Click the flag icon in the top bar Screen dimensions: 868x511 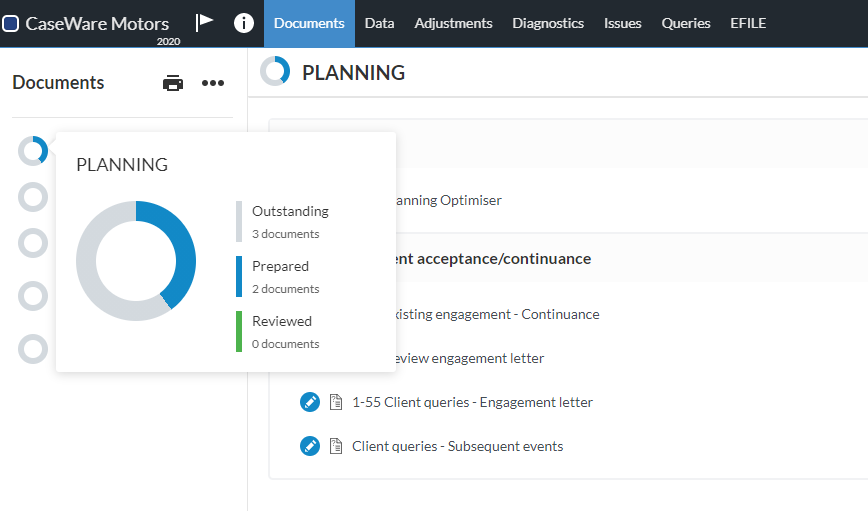(205, 22)
